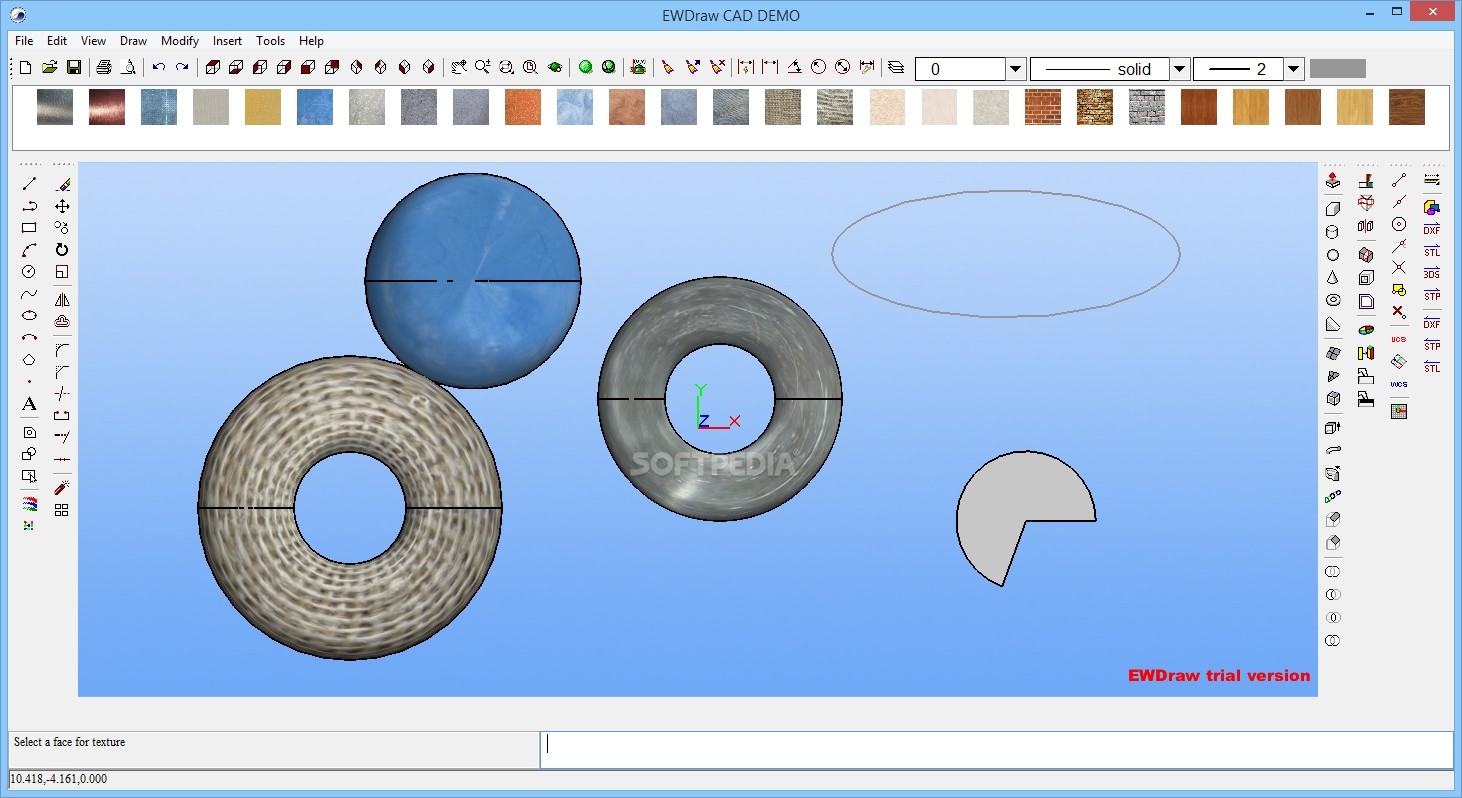Click the Zoom in magnifier icon
Screen dimensions: 1462x798
[x=482, y=68]
